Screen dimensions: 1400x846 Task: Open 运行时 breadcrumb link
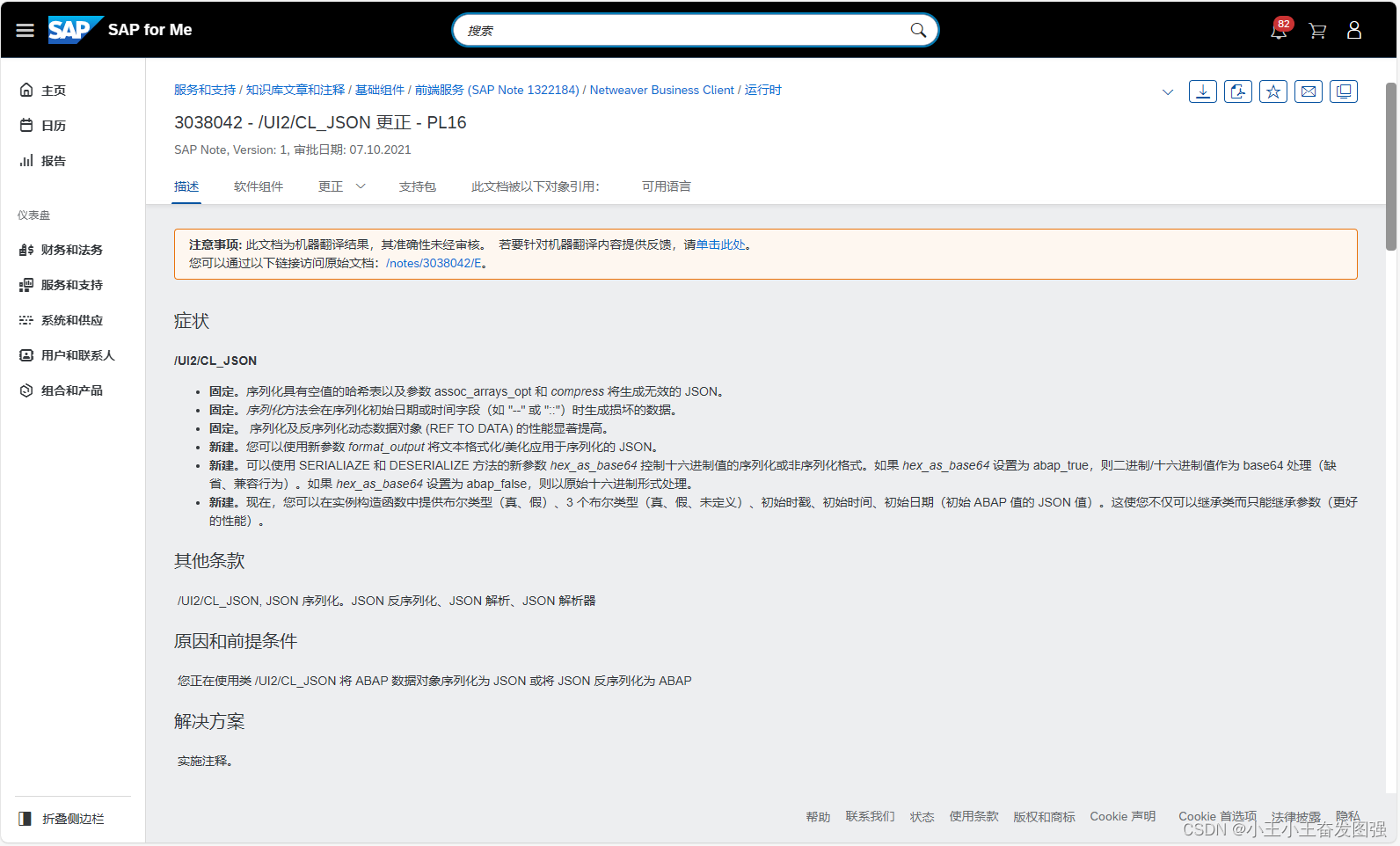coord(763,90)
